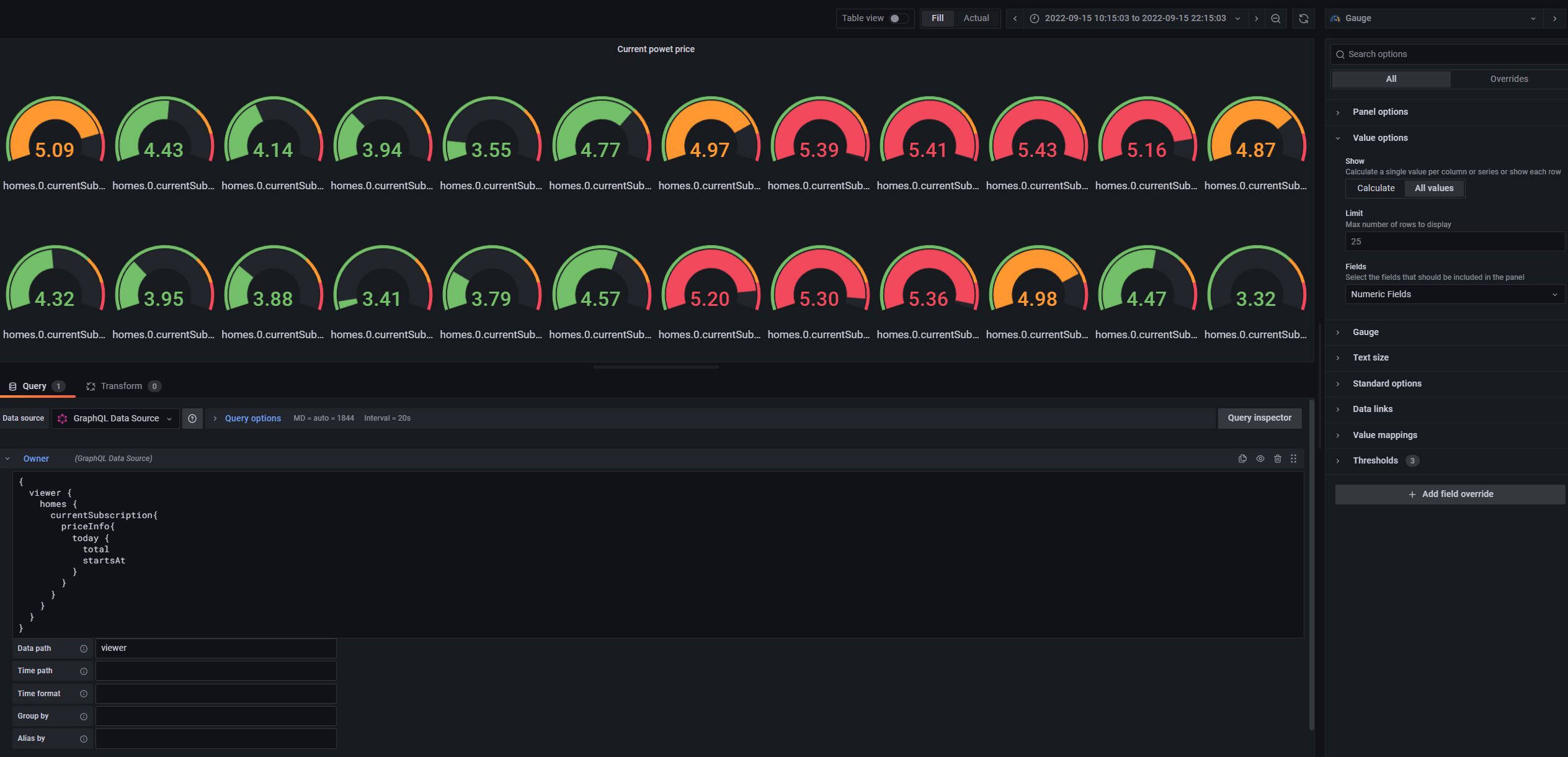Screen dimensions: 1568x757
Task: Click the drag handle of Owner query
Action: (1294, 459)
